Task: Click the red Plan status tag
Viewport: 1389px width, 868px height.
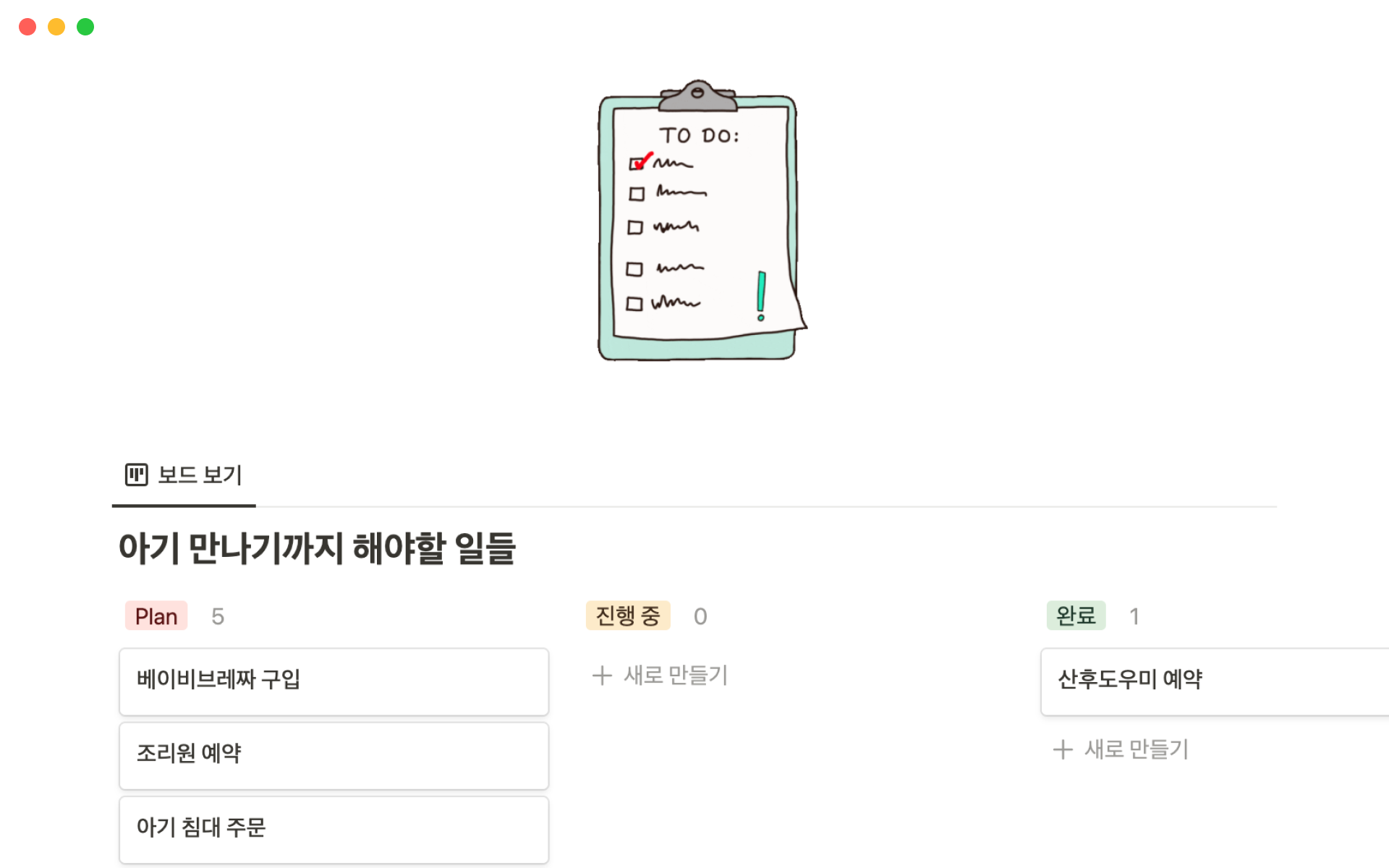Action: [156, 616]
